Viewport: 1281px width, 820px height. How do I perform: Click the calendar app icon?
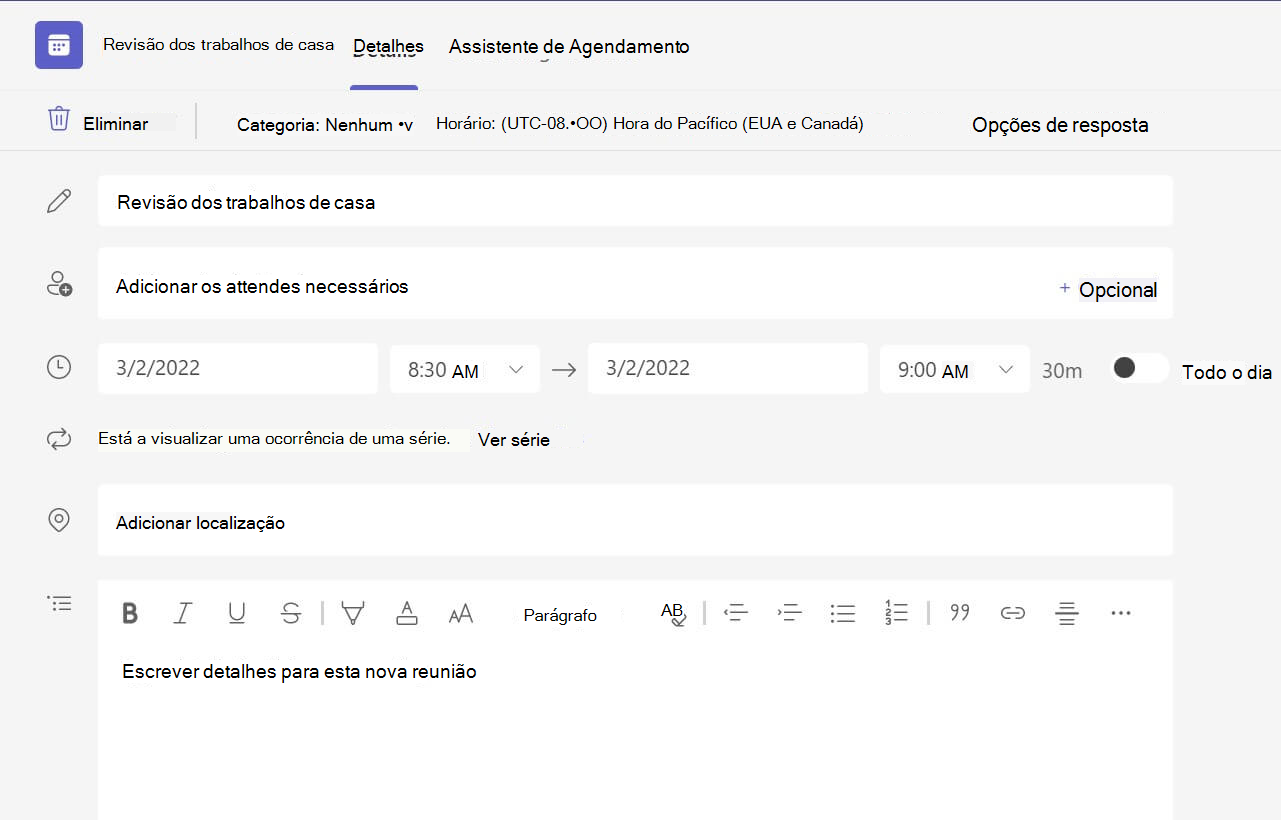(59, 45)
